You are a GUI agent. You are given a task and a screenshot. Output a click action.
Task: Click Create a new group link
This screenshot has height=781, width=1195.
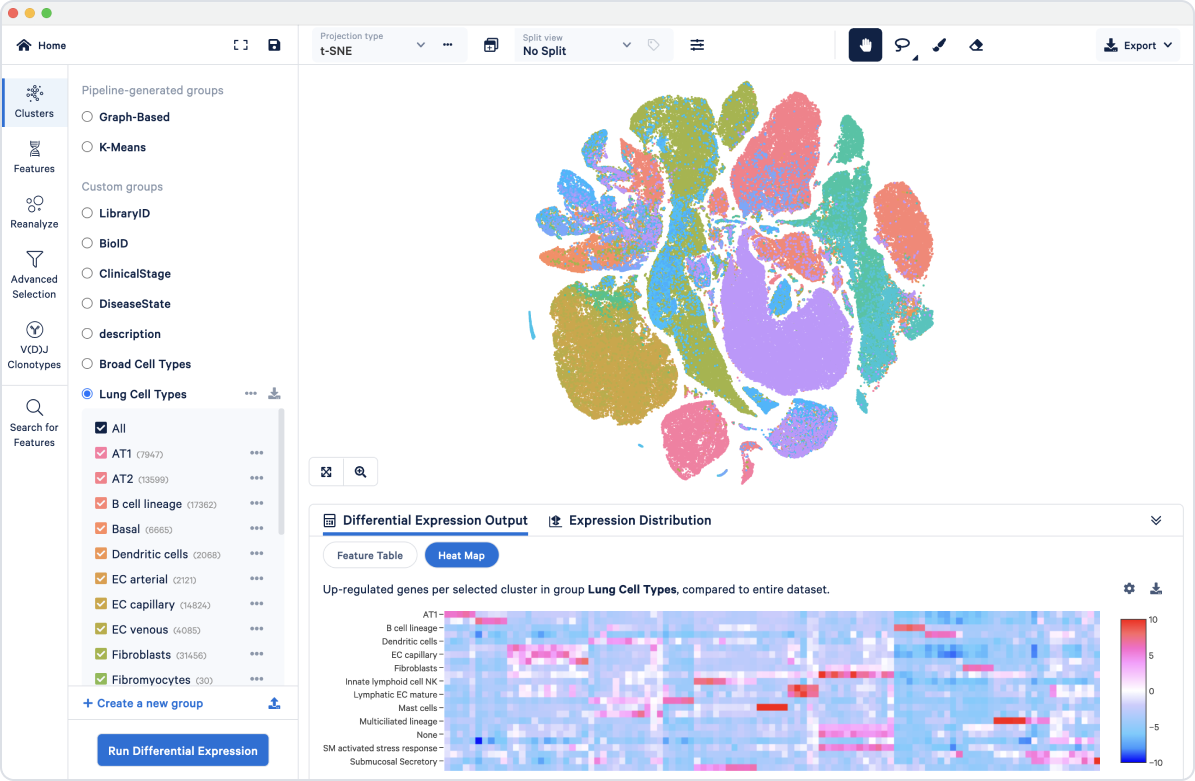(143, 703)
